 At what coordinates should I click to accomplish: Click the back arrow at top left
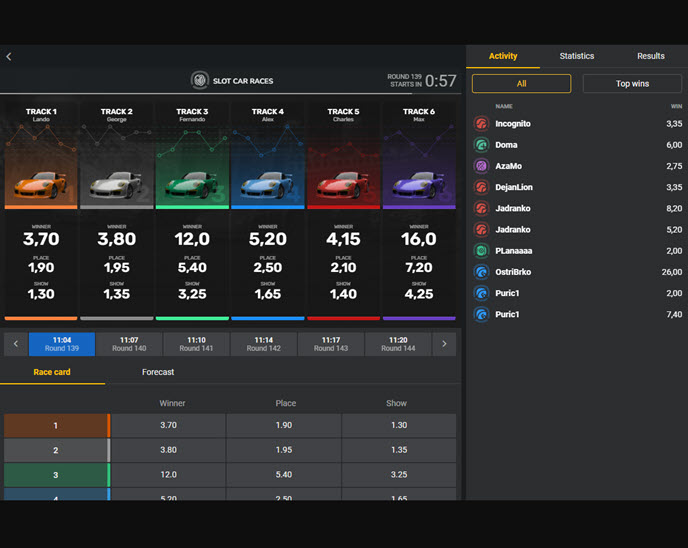[9, 57]
